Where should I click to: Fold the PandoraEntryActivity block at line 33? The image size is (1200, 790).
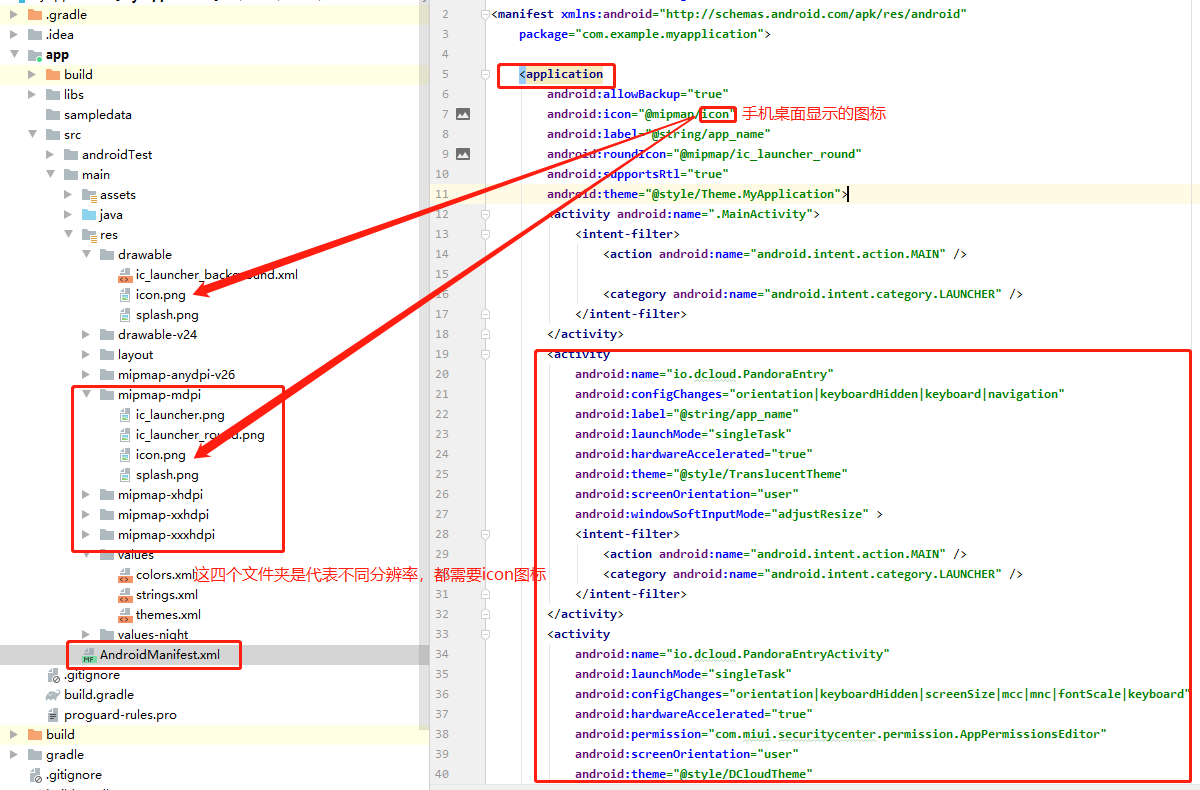tap(485, 634)
